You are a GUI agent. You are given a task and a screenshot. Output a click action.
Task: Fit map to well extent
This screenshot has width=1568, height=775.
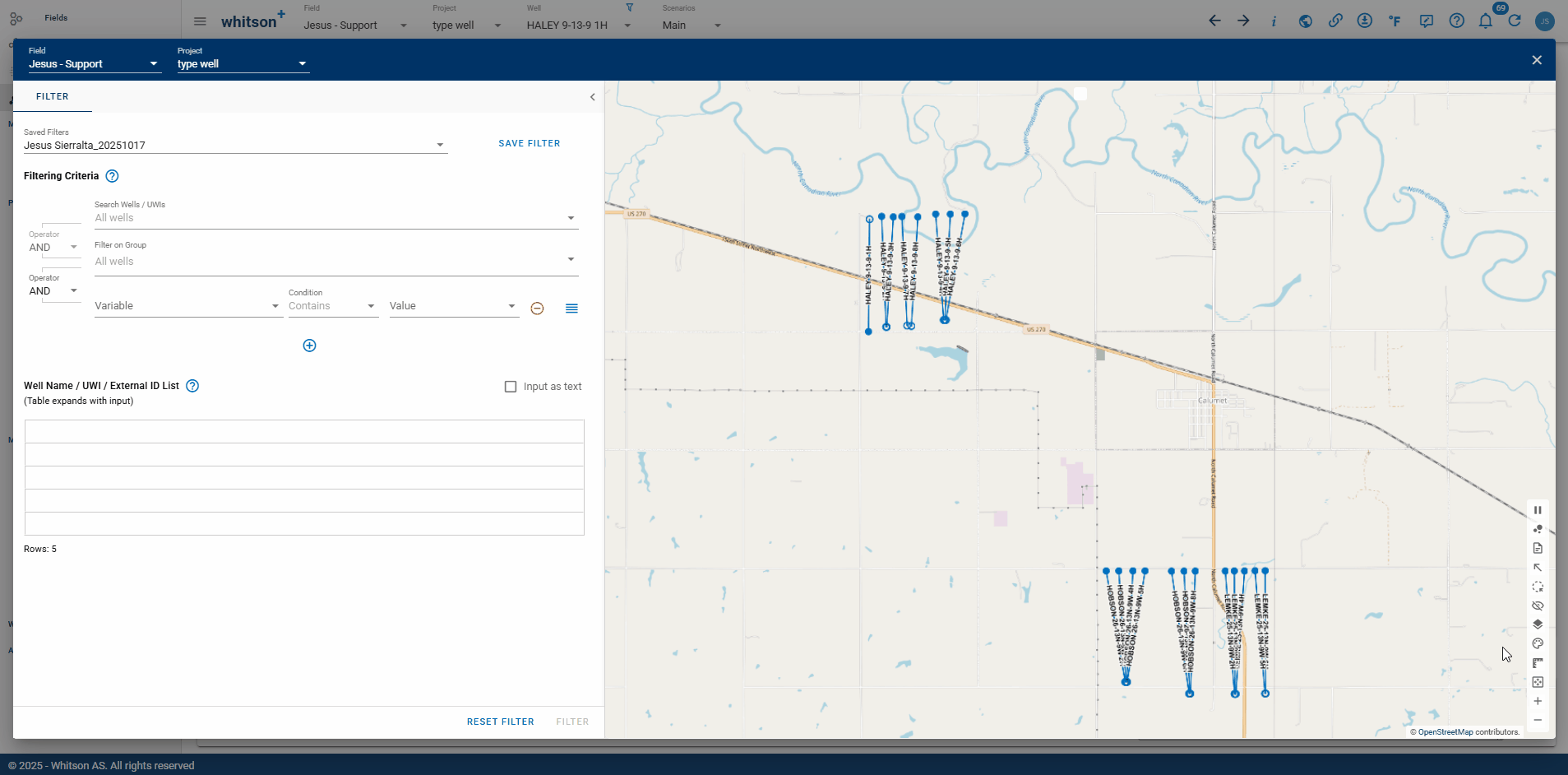click(x=1538, y=682)
